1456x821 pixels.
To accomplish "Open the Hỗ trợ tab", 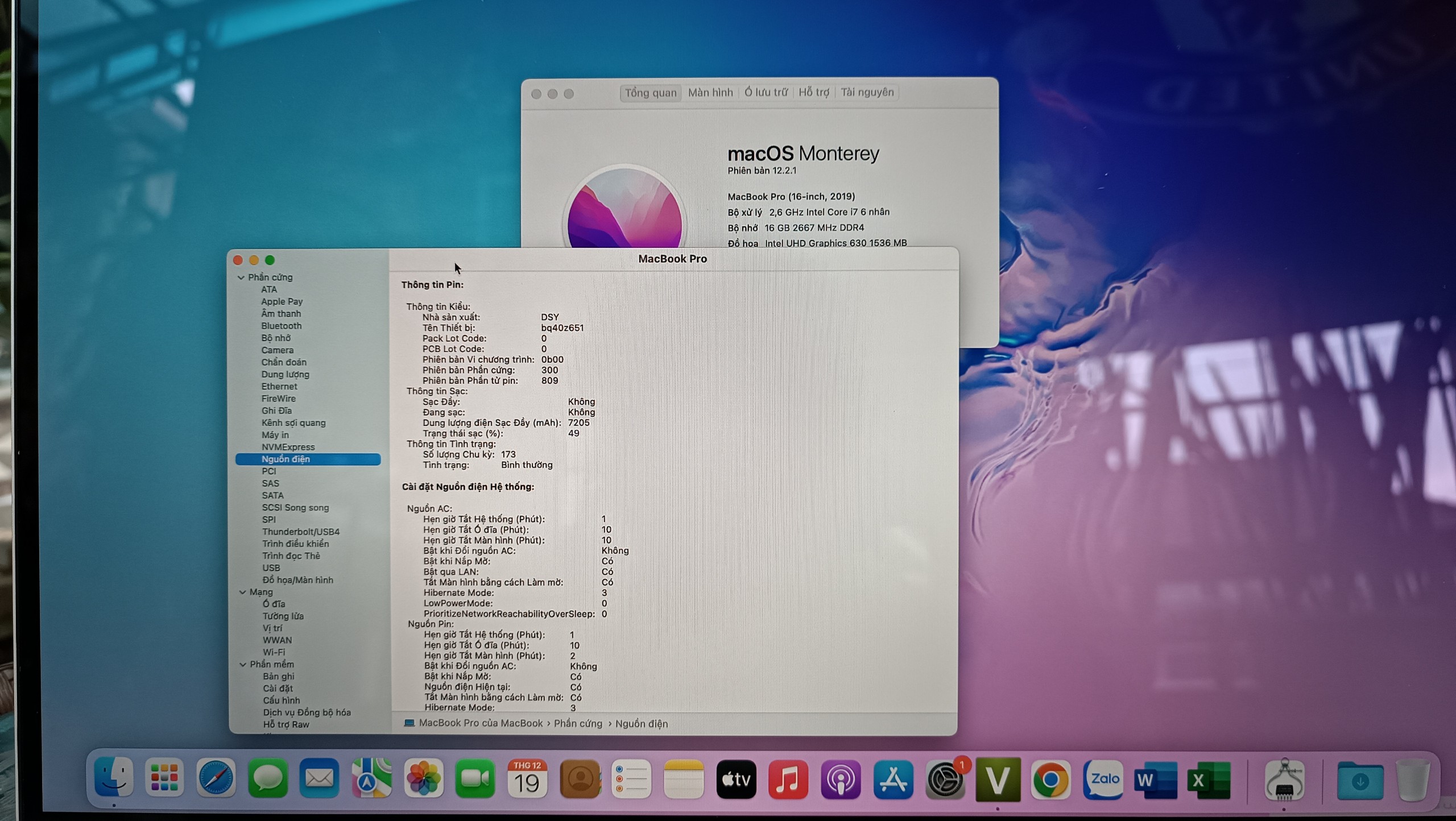I will (x=814, y=92).
